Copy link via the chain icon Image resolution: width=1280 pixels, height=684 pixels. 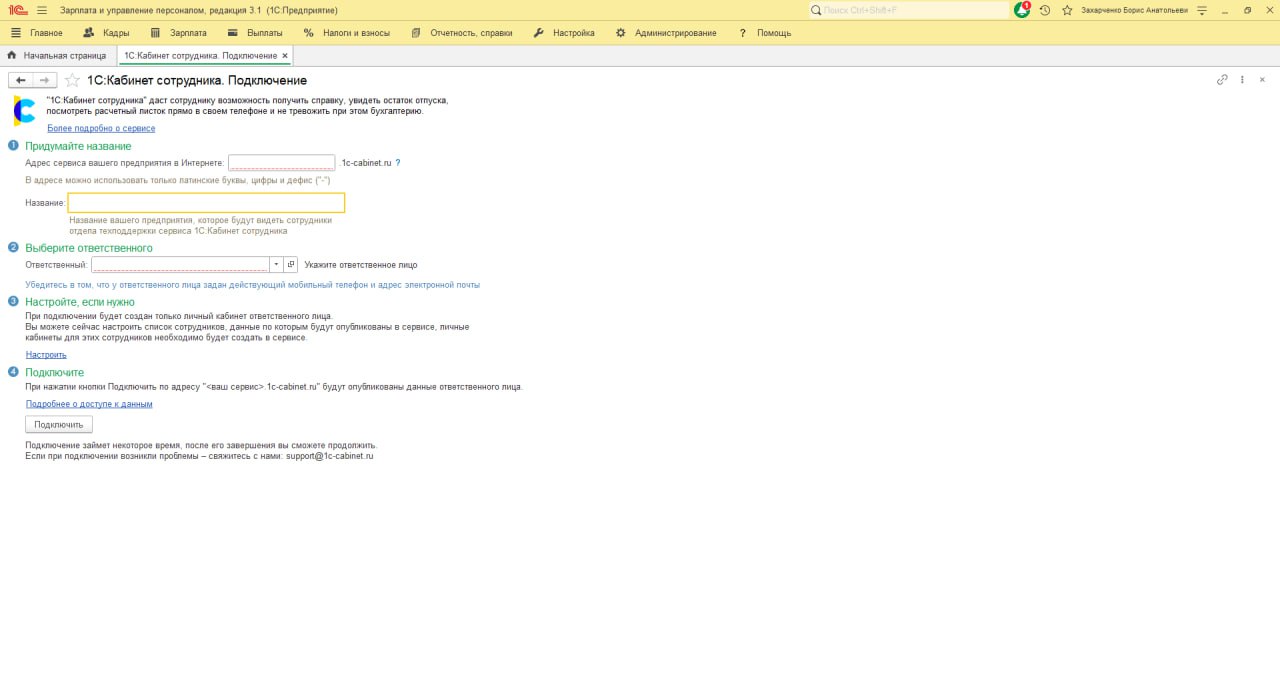tap(1222, 80)
